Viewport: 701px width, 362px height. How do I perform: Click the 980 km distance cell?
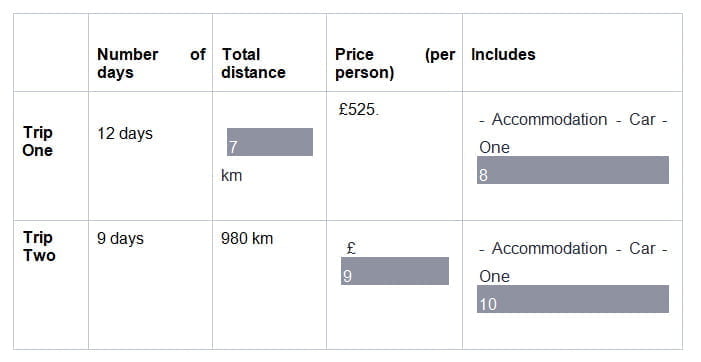[x=247, y=239]
